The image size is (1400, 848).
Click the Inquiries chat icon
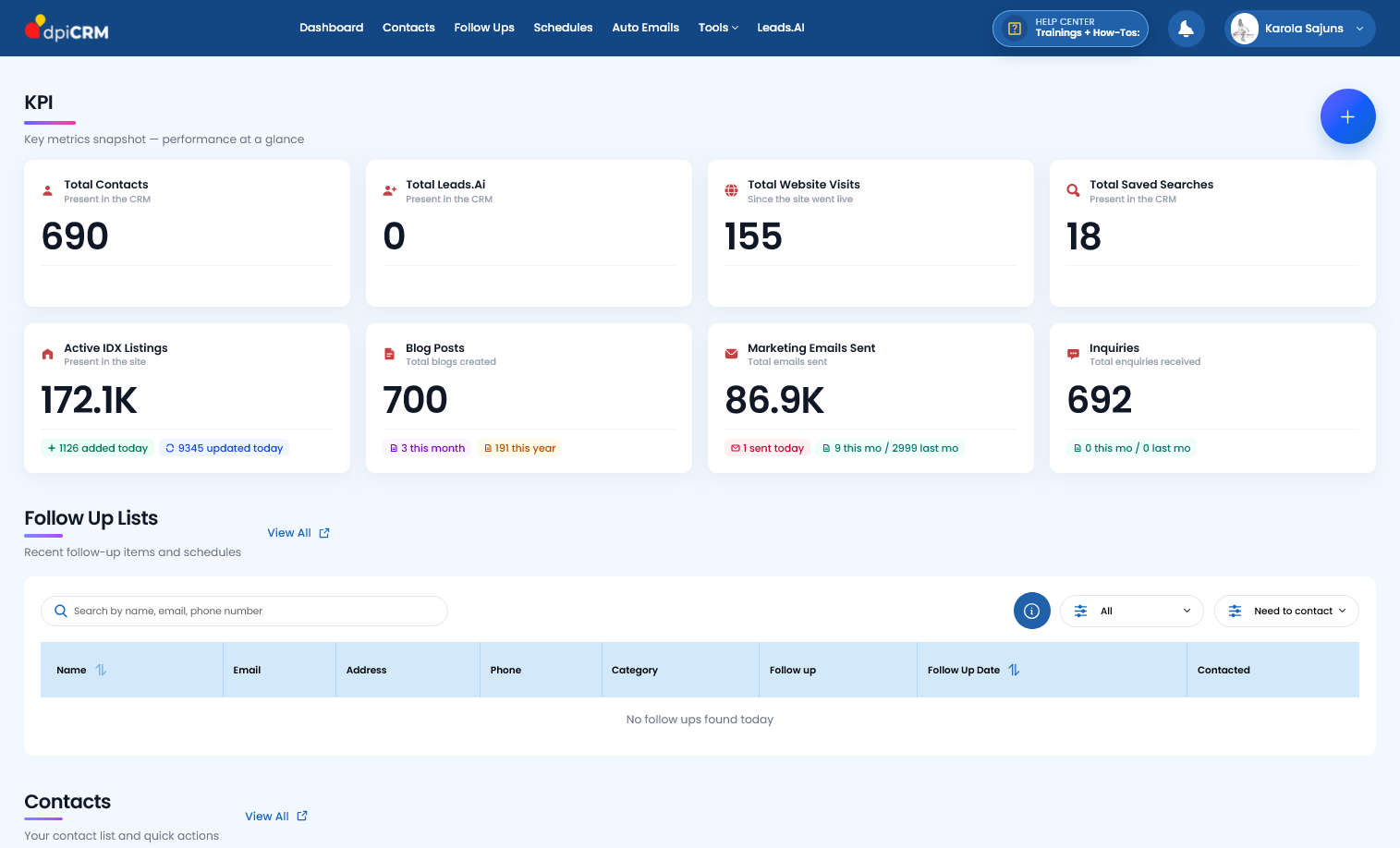click(x=1073, y=354)
